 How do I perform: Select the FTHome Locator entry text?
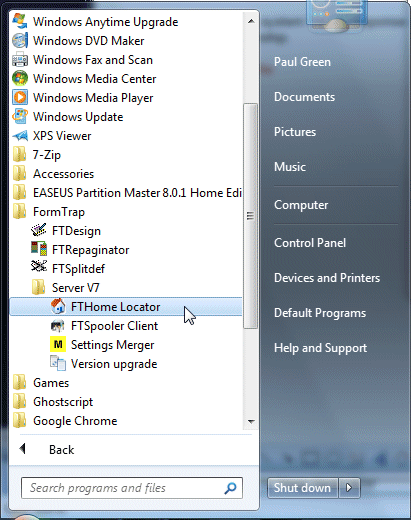point(115,307)
